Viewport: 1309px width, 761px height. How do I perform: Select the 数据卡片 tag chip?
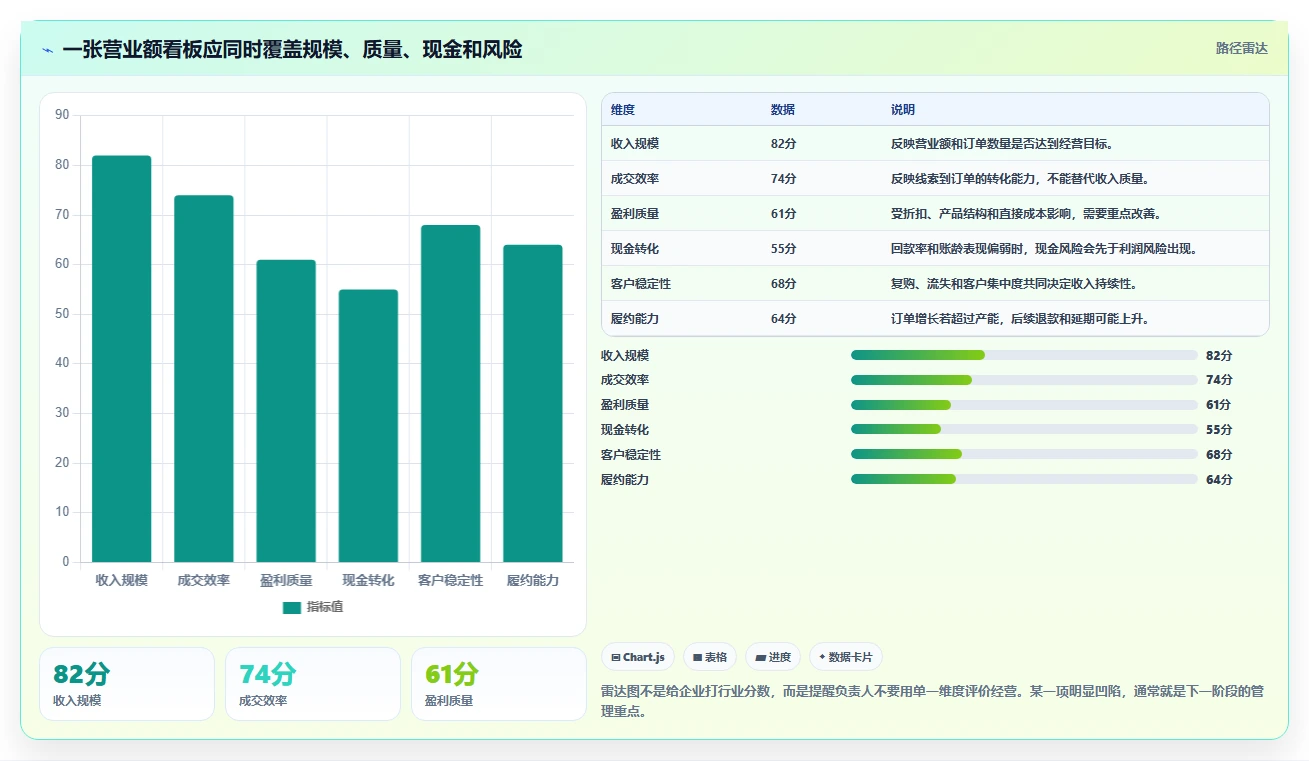[846, 657]
